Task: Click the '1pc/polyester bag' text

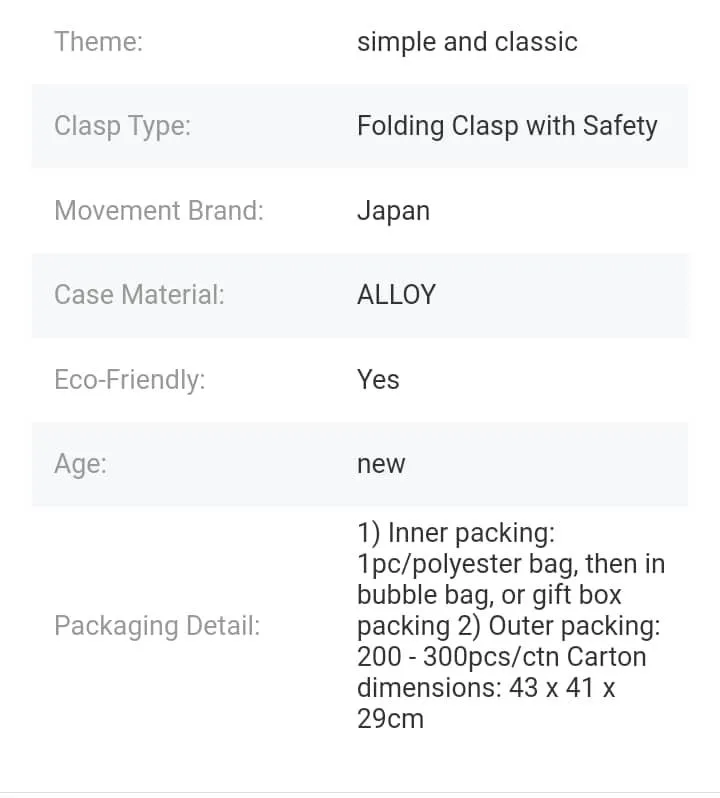Action: click(466, 564)
